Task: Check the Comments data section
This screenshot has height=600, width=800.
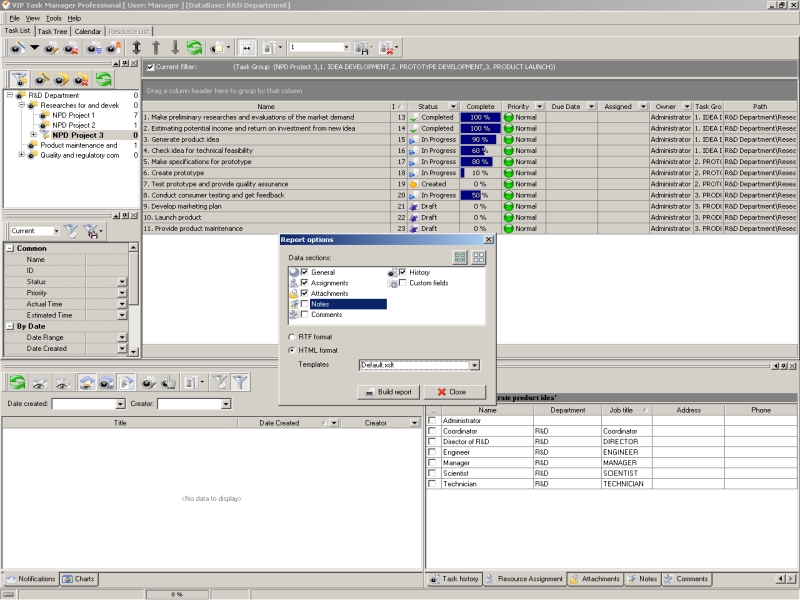Action: click(x=305, y=315)
